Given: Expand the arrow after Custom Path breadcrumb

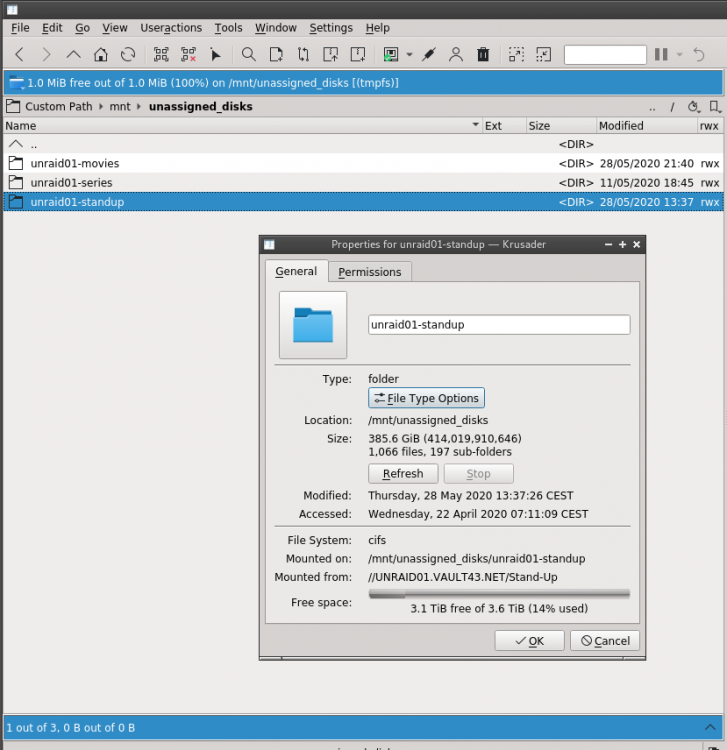Looking at the screenshot, I should click(101, 106).
